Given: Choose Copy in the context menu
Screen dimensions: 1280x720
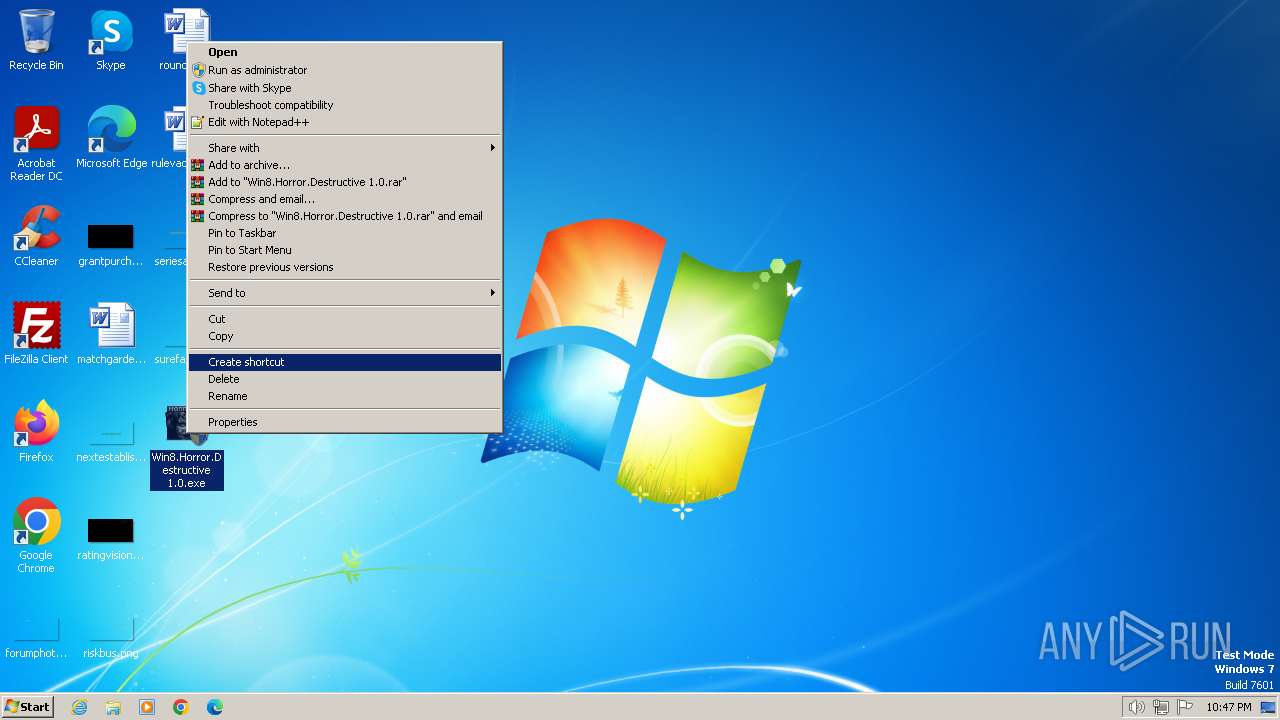Looking at the screenshot, I should [x=345, y=336].
